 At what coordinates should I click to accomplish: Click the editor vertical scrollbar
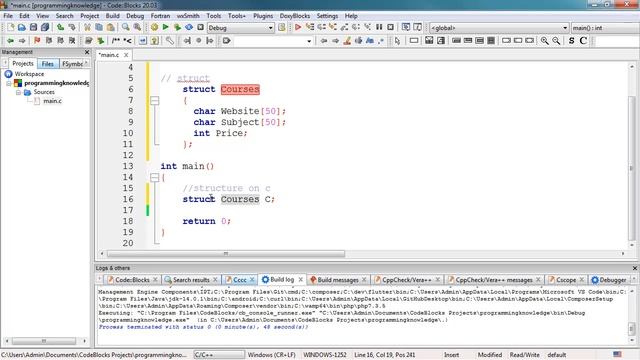tap(631, 167)
